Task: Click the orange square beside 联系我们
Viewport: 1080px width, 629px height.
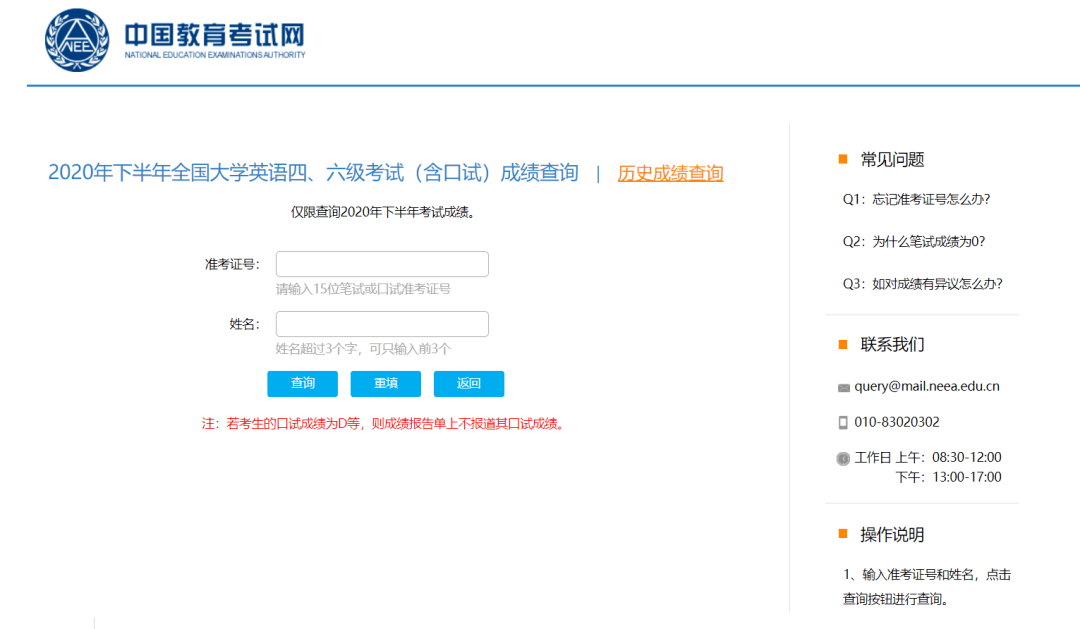Action: click(843, 344)
